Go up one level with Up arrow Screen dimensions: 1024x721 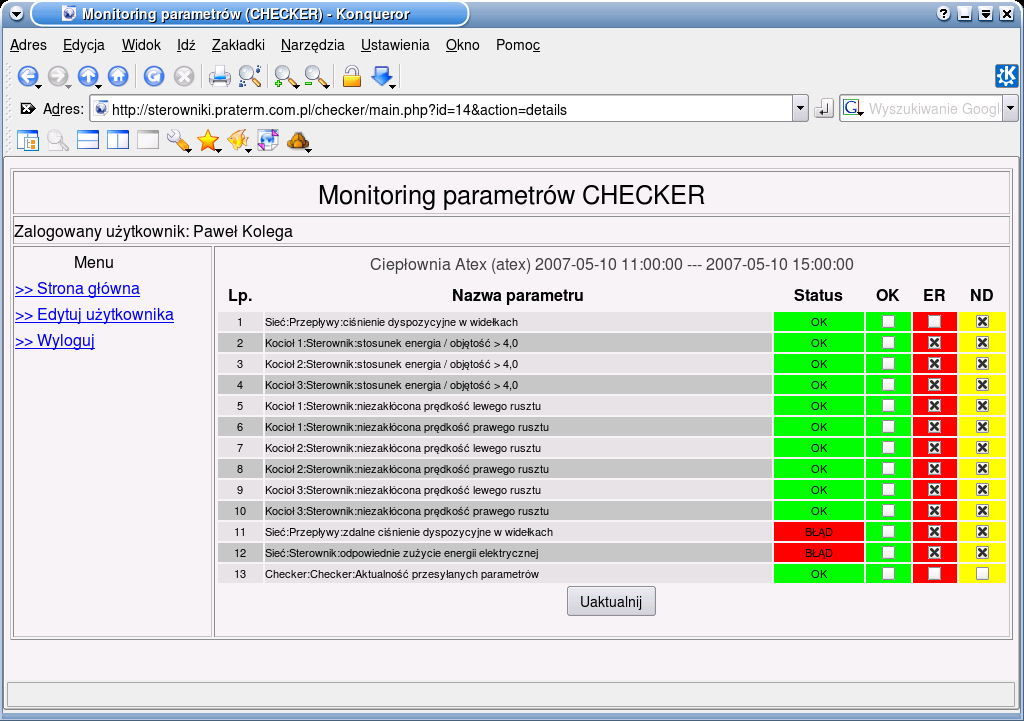88,77
